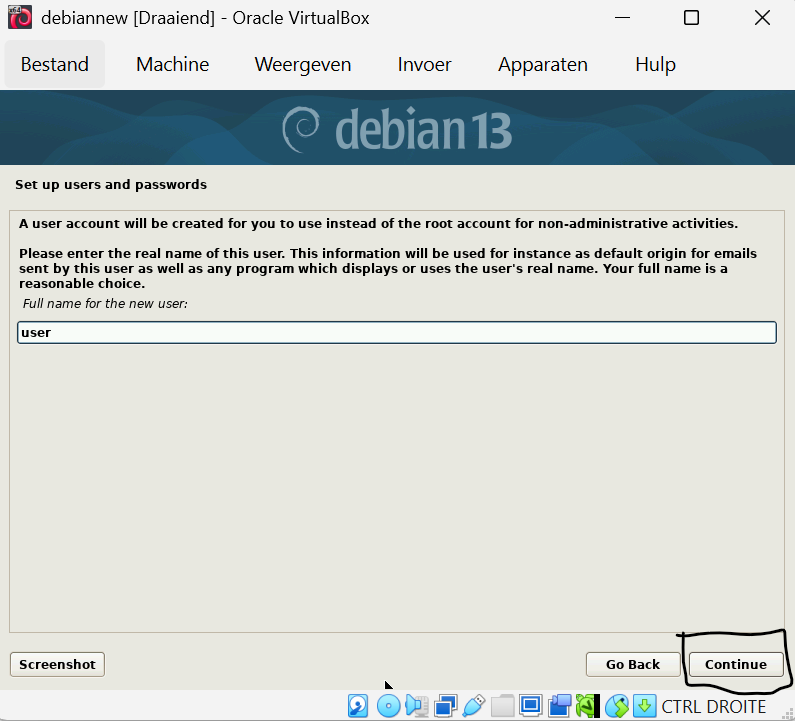
Task: Open the Bestand menu
Action: point(55,65)
